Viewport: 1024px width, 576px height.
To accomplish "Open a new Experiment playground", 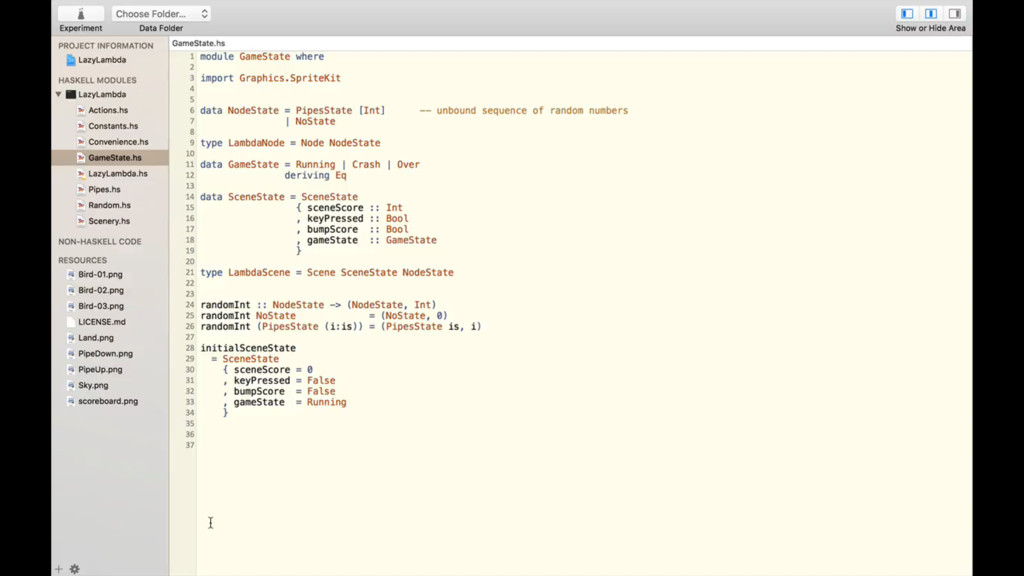I will [80, 14].
